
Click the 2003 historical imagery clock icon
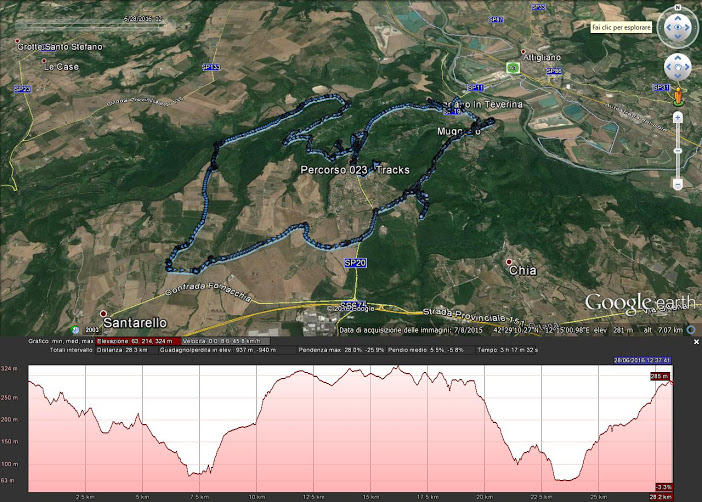pyautogui.click(x=76, y=329)
